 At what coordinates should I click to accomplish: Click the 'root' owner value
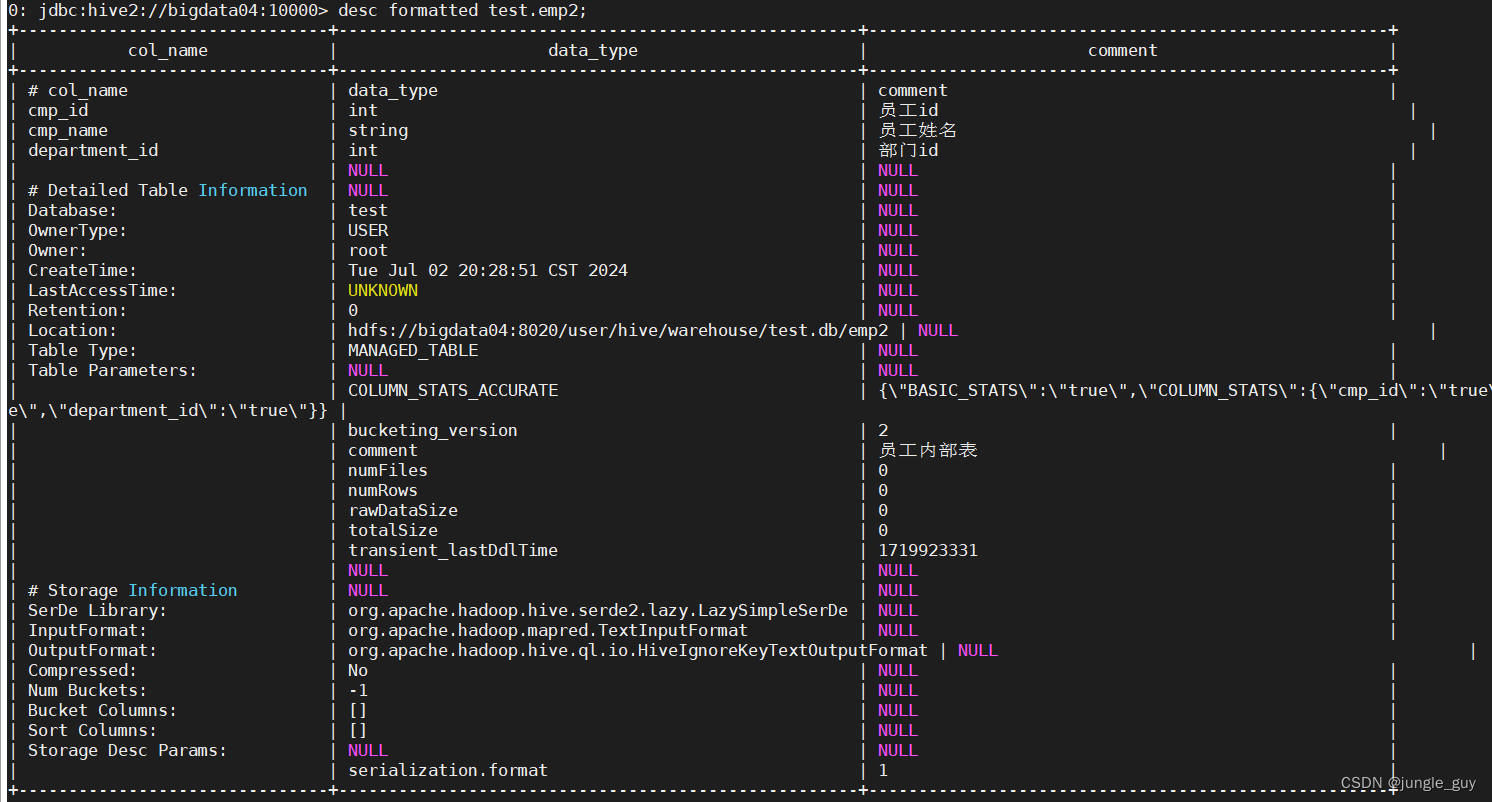(368, 250)
